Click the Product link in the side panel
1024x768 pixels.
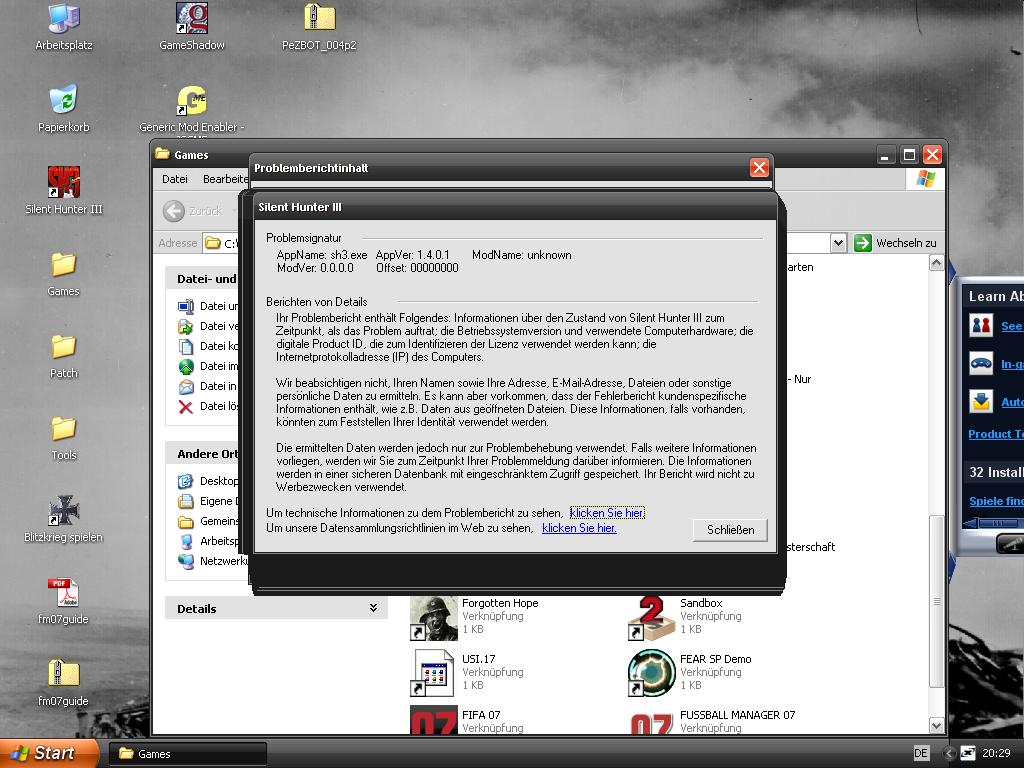(x=996, y=434)
